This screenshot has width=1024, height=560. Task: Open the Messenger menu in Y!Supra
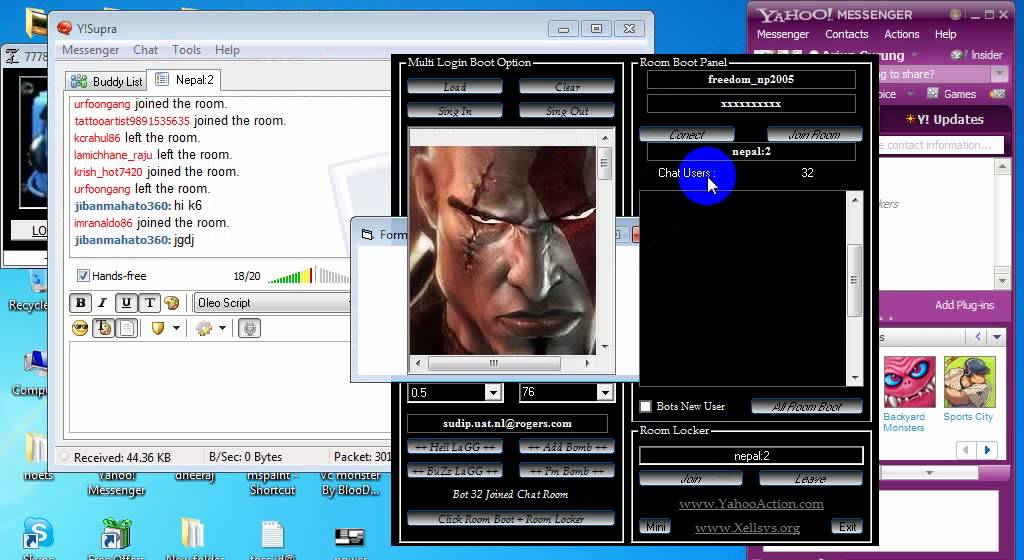click(x=90, y=50)
